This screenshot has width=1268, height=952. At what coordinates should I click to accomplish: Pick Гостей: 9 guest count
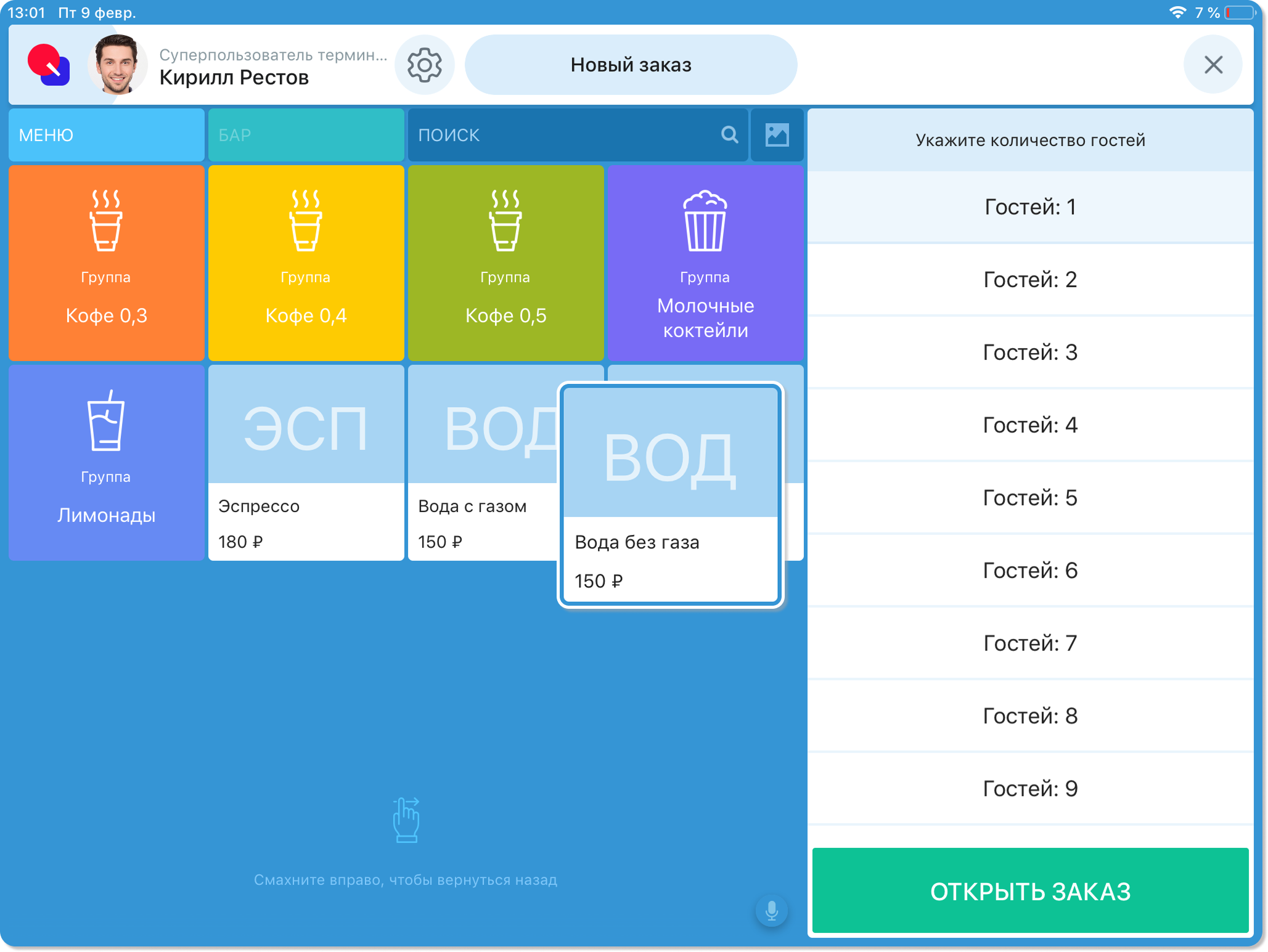[x=1030, y=789]
